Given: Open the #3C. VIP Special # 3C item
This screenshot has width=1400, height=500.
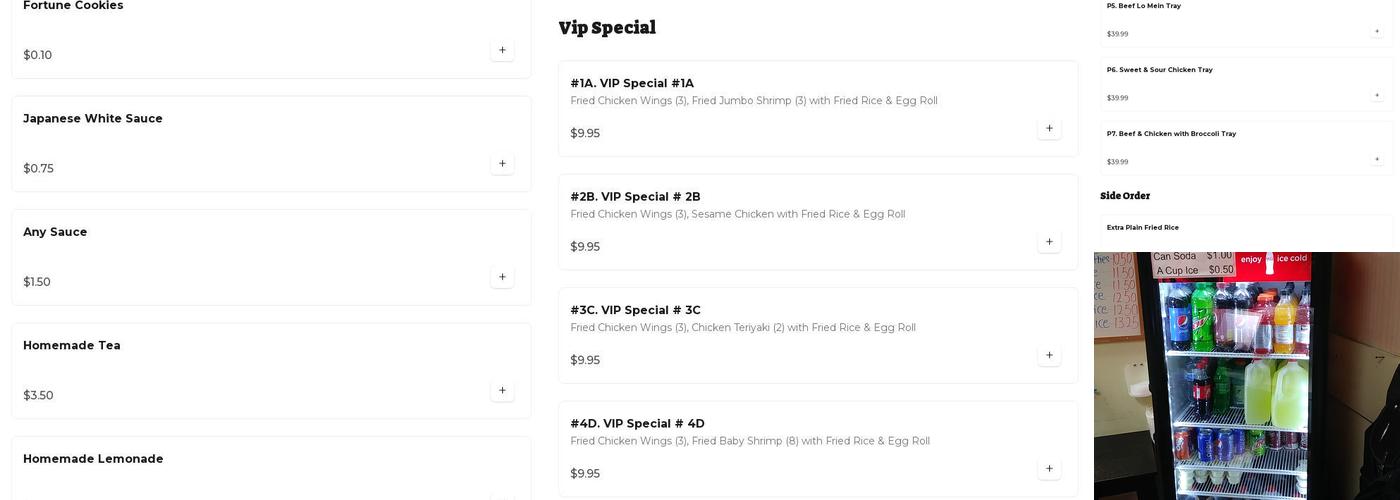Looking at the screenshot, I should point(635,310).
